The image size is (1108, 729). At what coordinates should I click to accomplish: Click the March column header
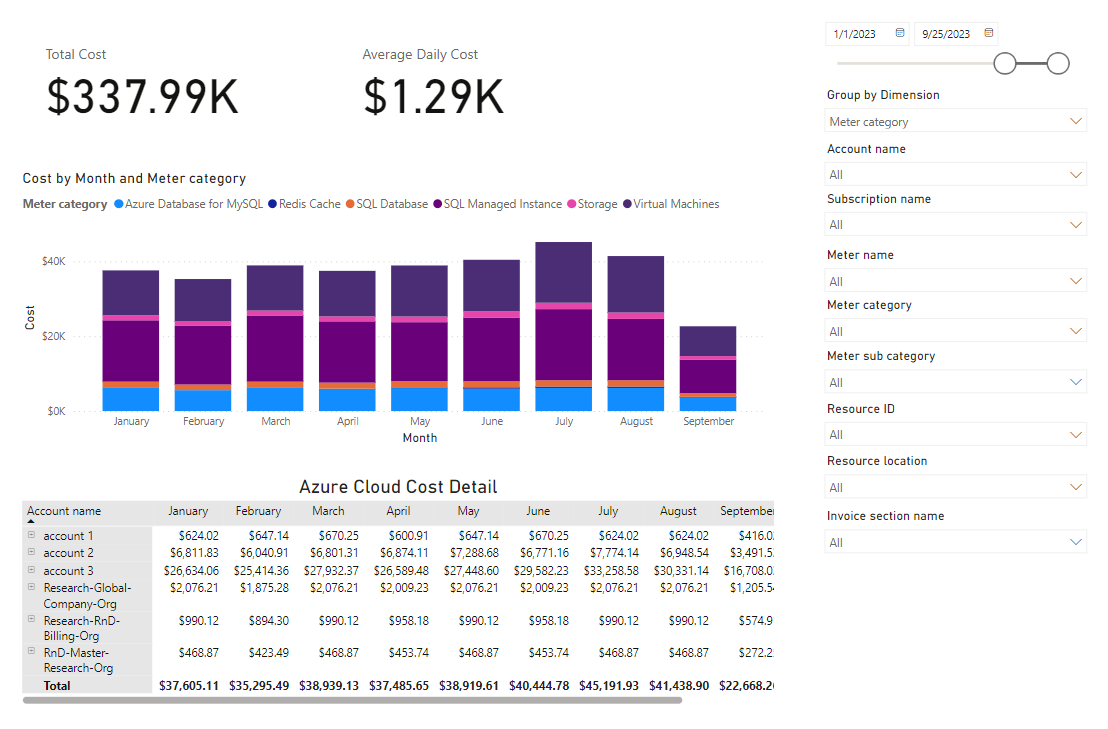[x=328, y=511]
